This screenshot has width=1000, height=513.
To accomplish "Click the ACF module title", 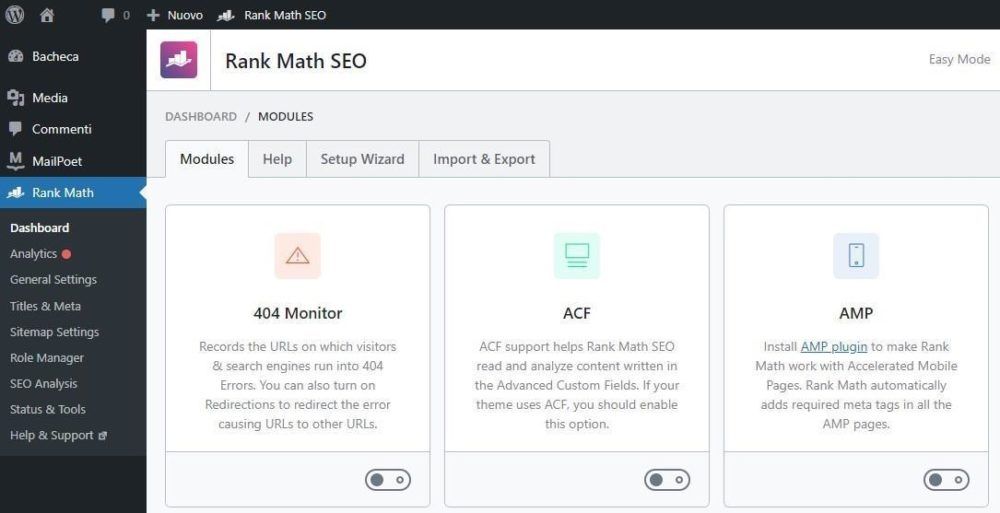I will (577, 313).
